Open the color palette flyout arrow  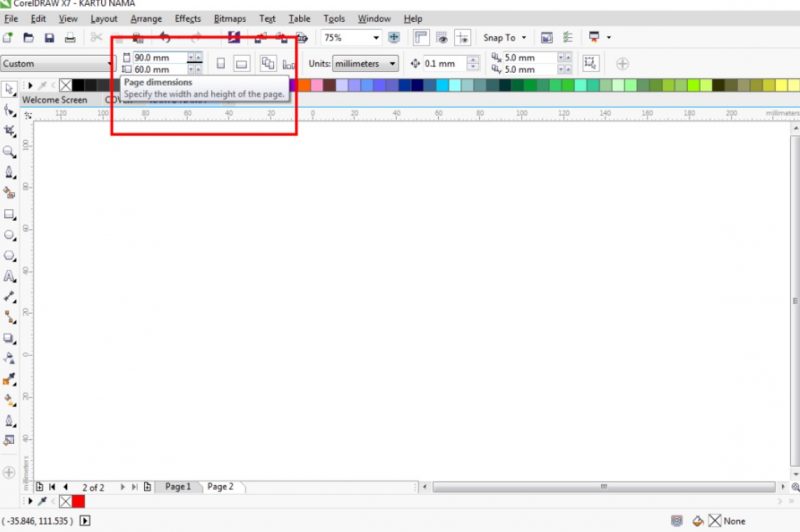tap(30, 85)
